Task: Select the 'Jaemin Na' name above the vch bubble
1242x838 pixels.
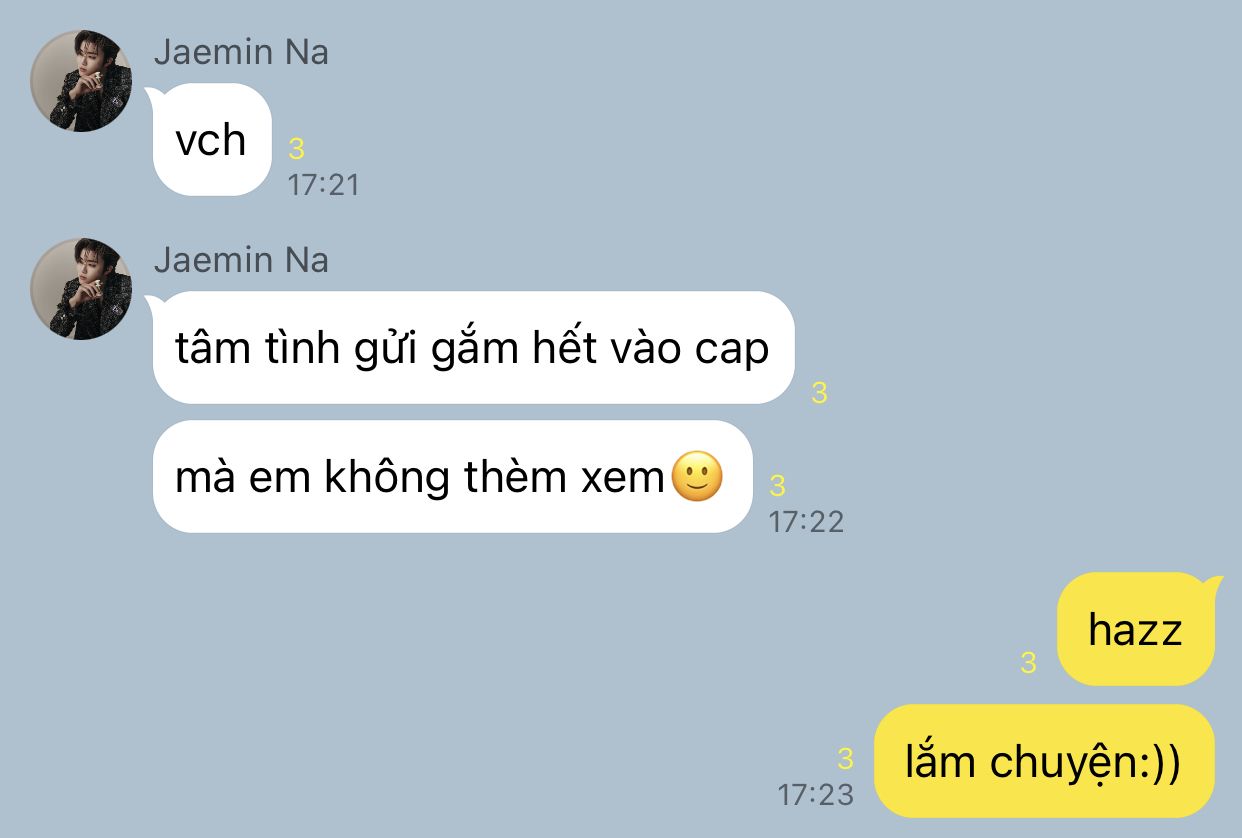Action: coord(241,52)
